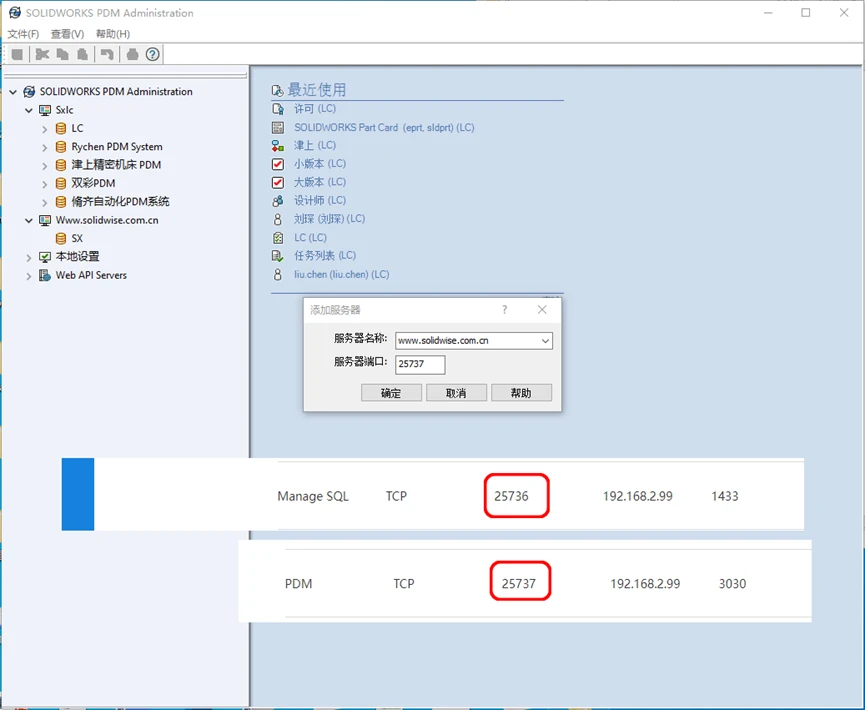Open recent item 许可 (LC)

(x=314, y=109)
